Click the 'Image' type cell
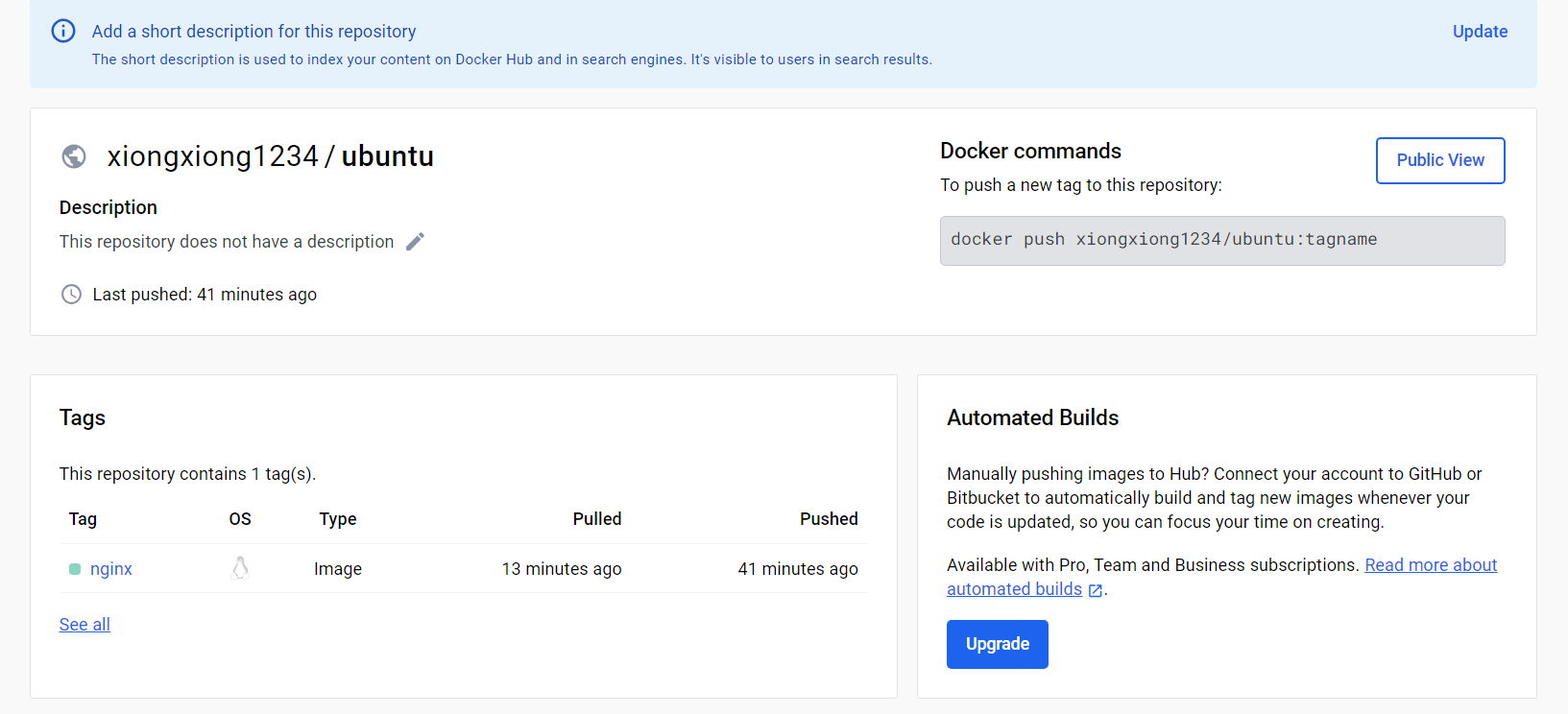 [x=338, y=569]
